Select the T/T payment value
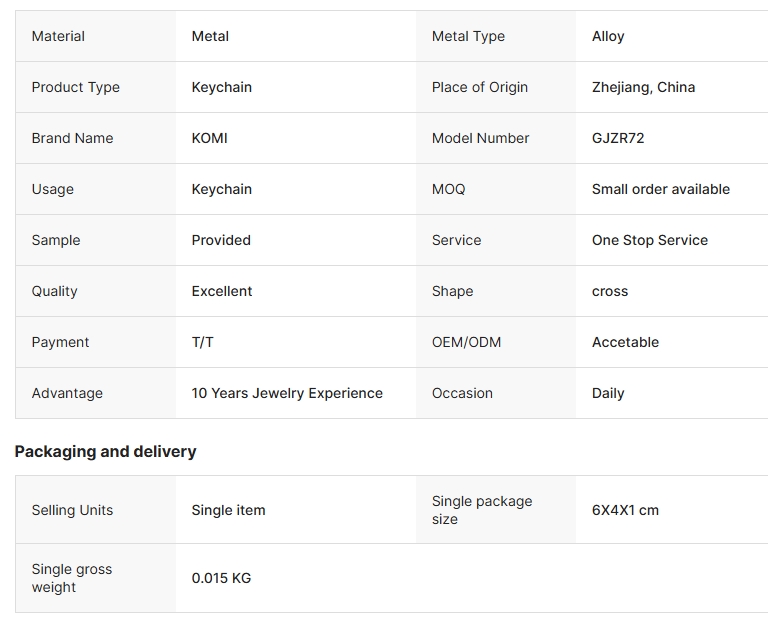768x628 pixels. [x=202, y=342]
